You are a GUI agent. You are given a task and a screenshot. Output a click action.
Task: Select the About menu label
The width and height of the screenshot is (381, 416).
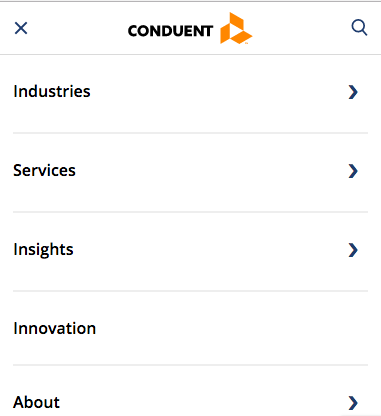(x=36, y=402)
